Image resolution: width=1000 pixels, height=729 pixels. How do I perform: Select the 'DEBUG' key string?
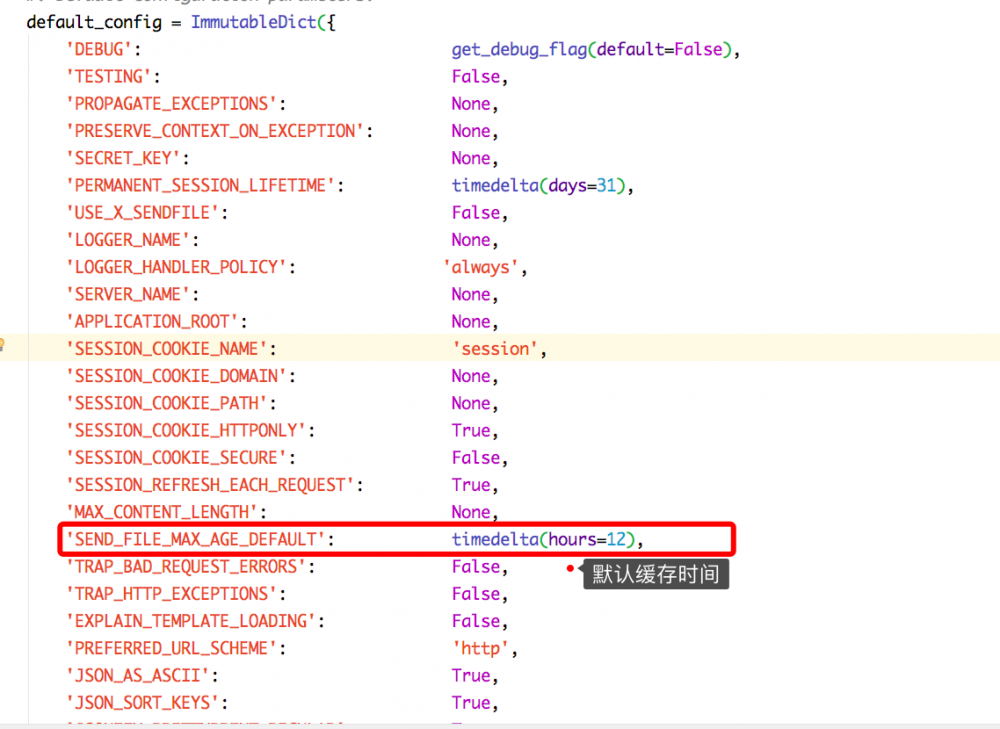[99, 50]
